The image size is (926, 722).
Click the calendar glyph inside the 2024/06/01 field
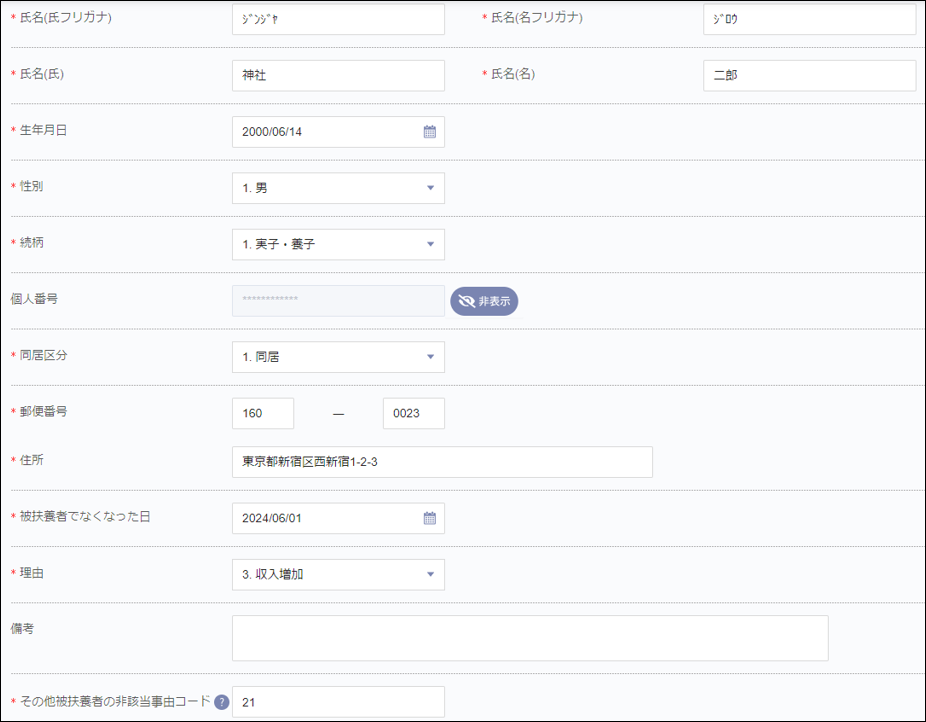pyautogui.click(x=430, y=518)
